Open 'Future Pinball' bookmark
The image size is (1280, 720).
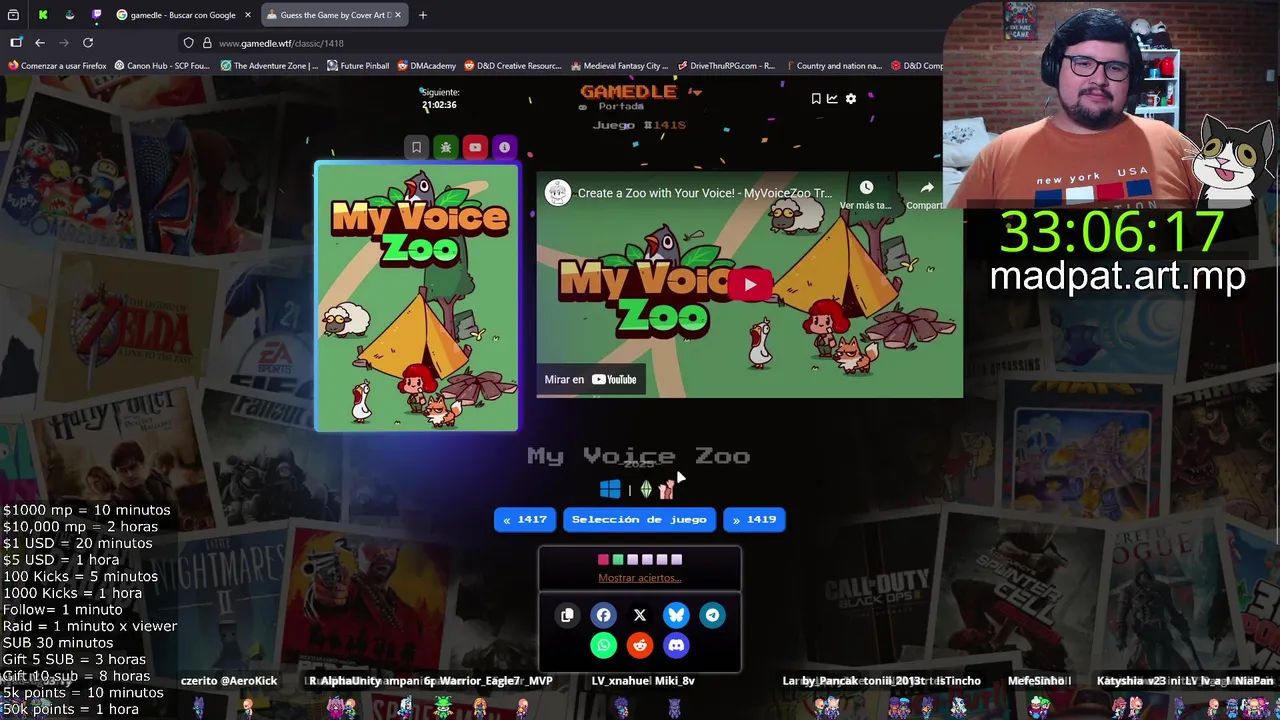pos(358,66)
